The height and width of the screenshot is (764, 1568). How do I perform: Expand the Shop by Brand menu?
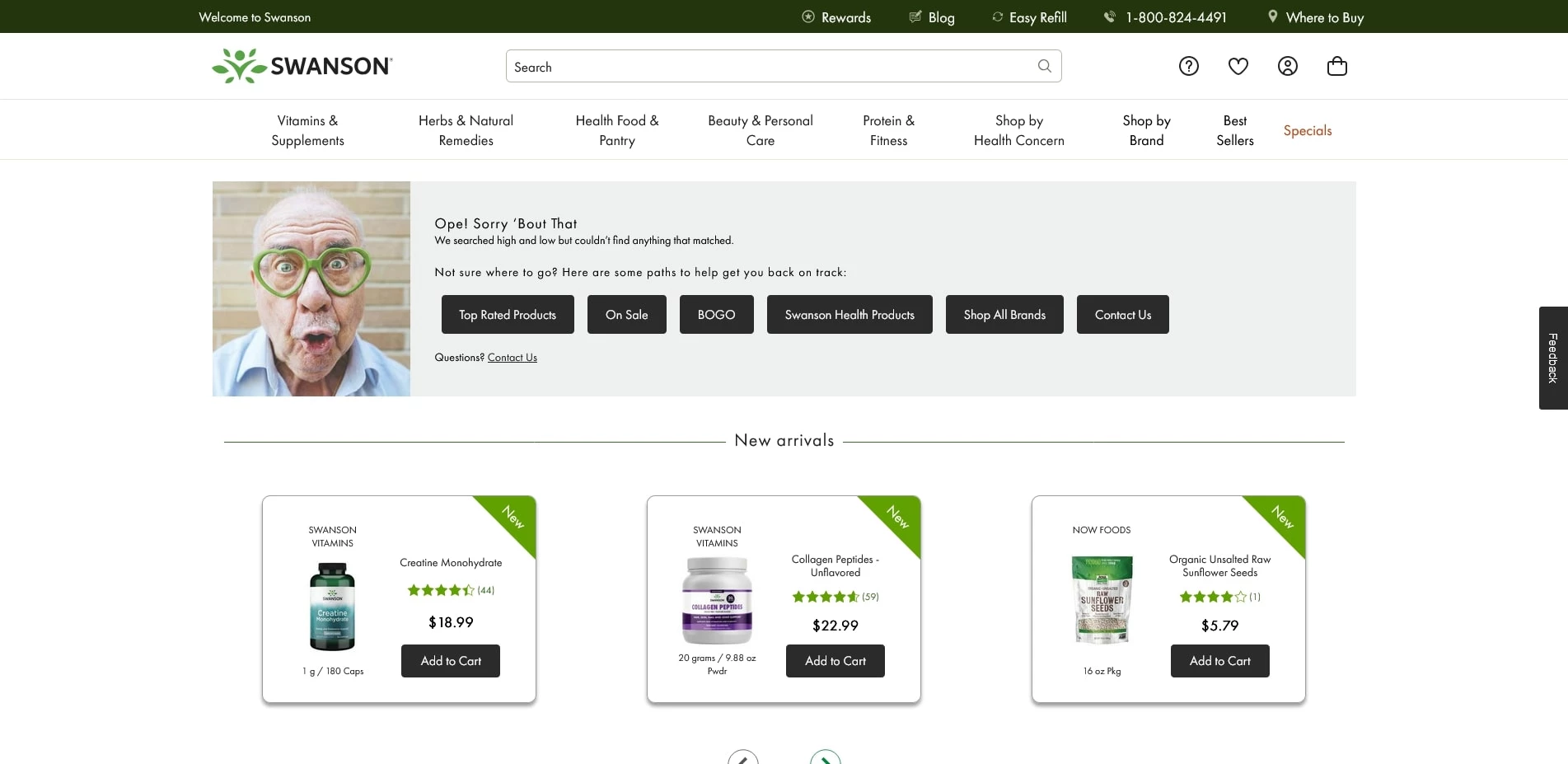pos(1145,129)
